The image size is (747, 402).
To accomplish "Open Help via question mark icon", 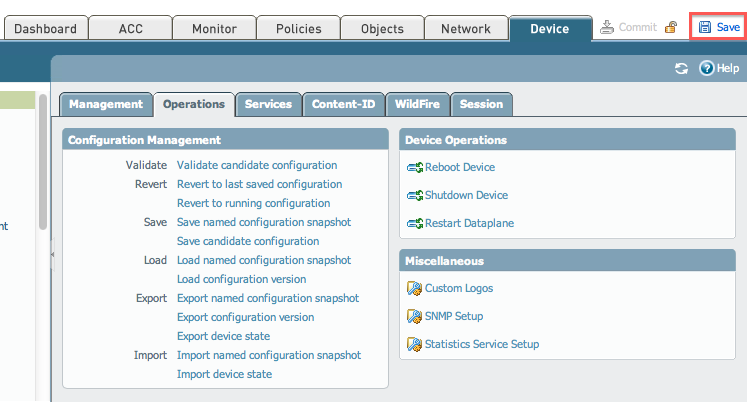I will pyautogui.click(x=706, y=68).
